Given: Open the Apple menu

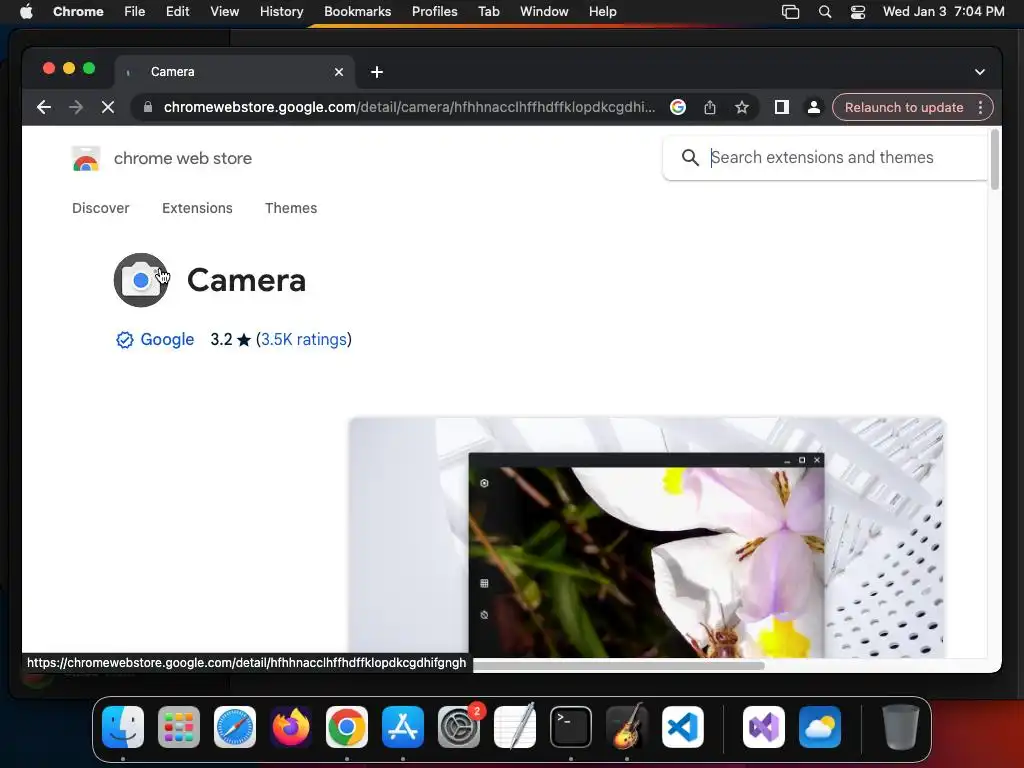Looking at the screenshot, I should click(x=26, y=12).
